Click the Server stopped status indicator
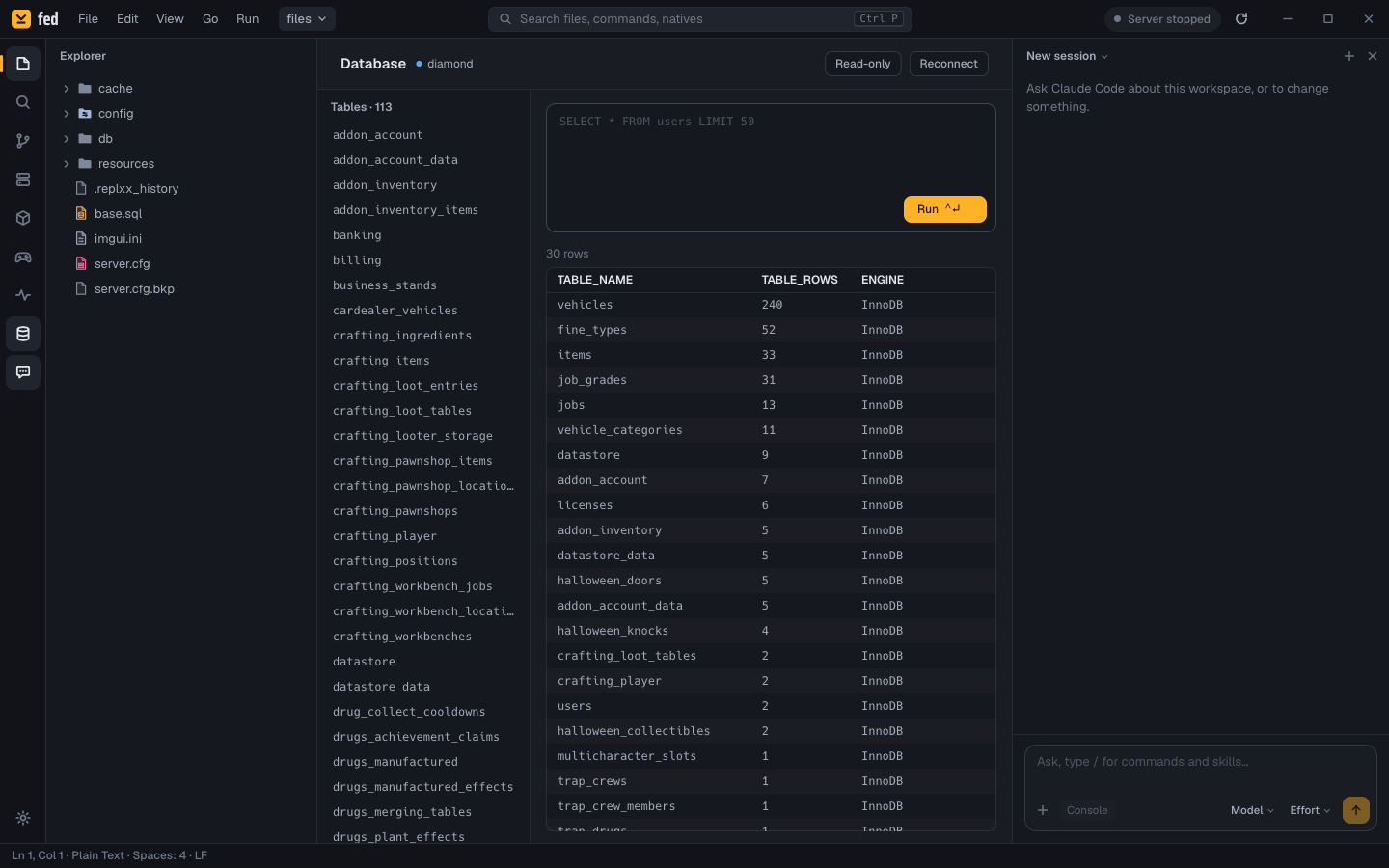The height and width of the screenshot is (868, 1389). point(1162,18)
